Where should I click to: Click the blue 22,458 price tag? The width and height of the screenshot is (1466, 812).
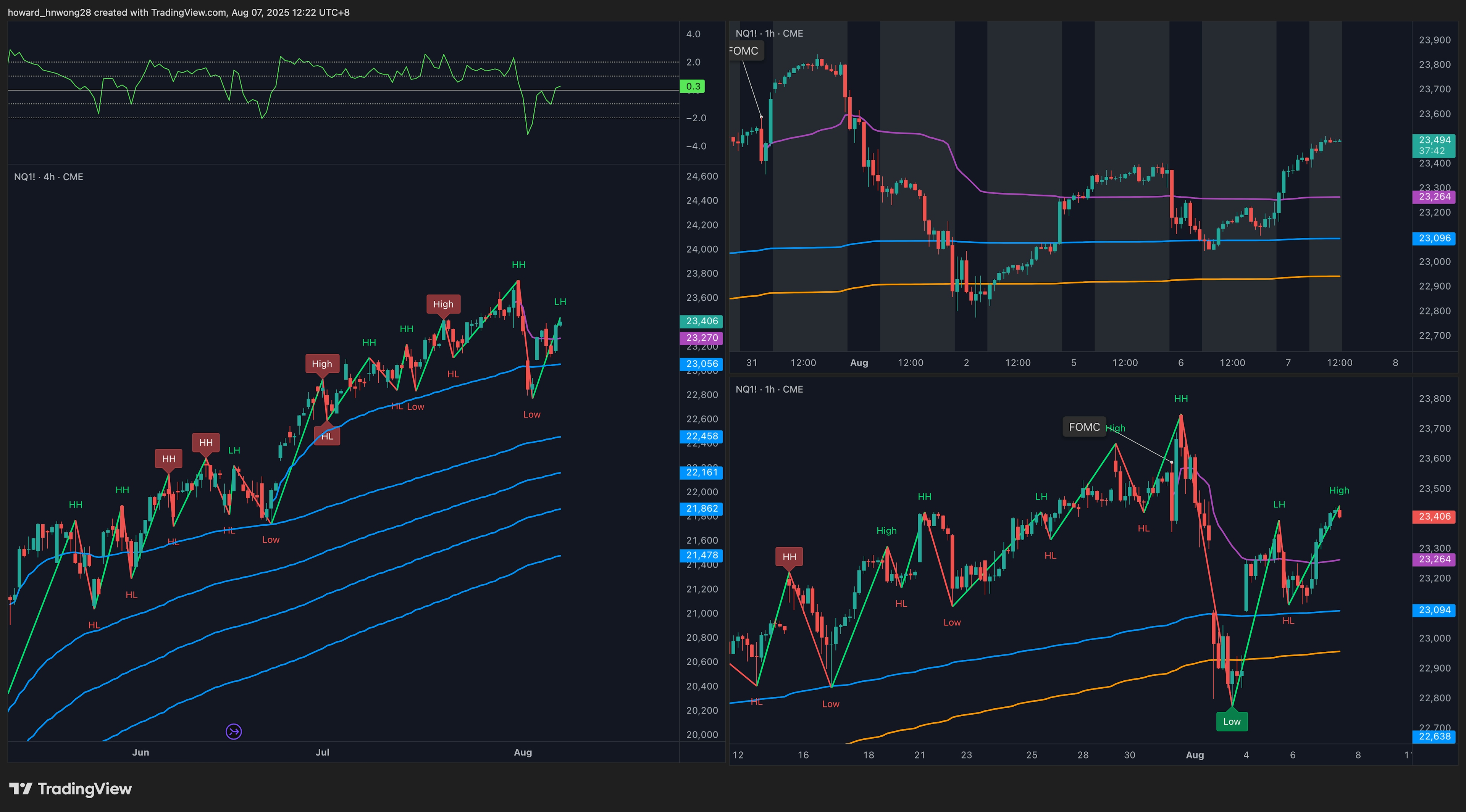(x=702, y=436)
